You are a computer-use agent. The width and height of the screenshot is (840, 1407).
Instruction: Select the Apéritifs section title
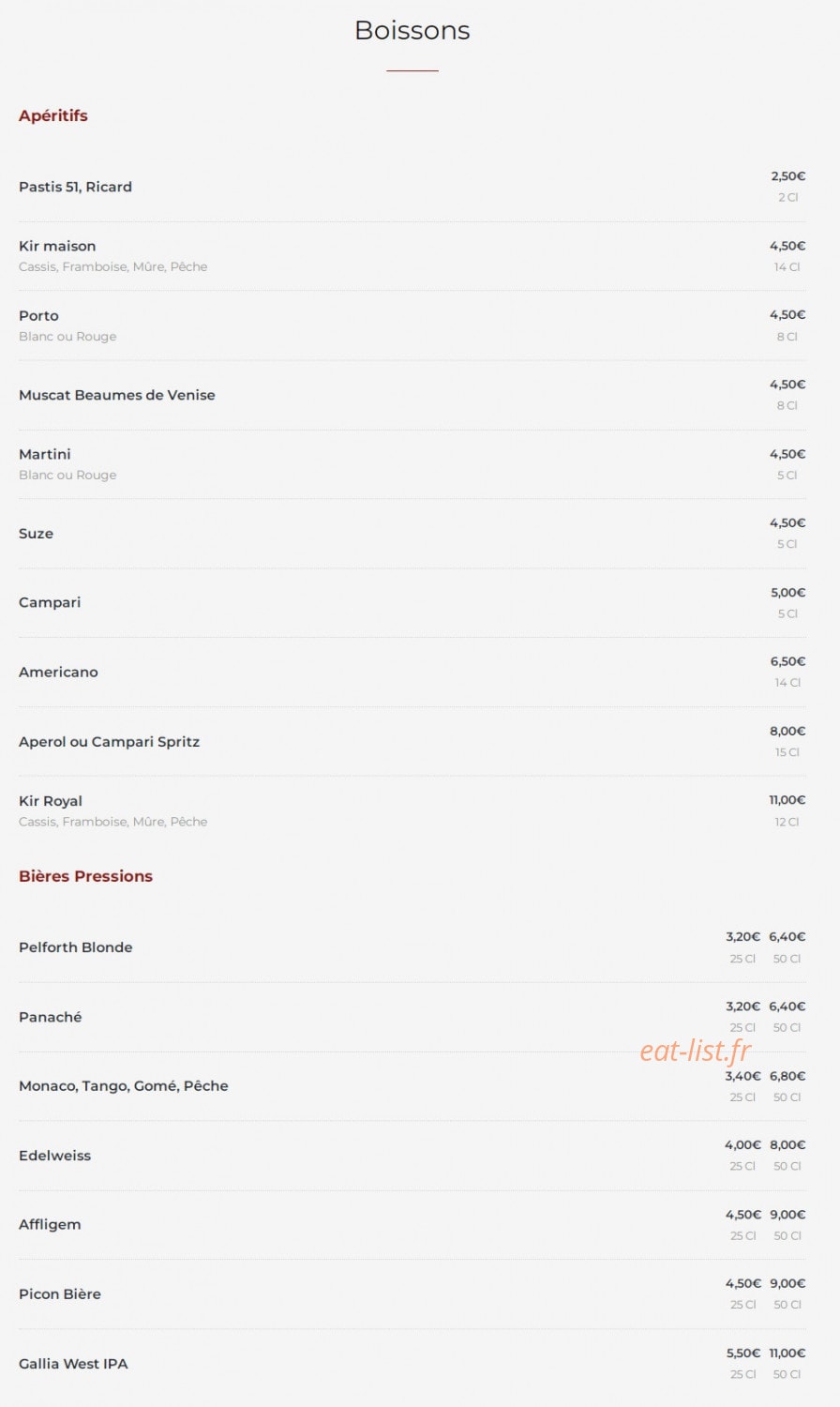(53, 115)
